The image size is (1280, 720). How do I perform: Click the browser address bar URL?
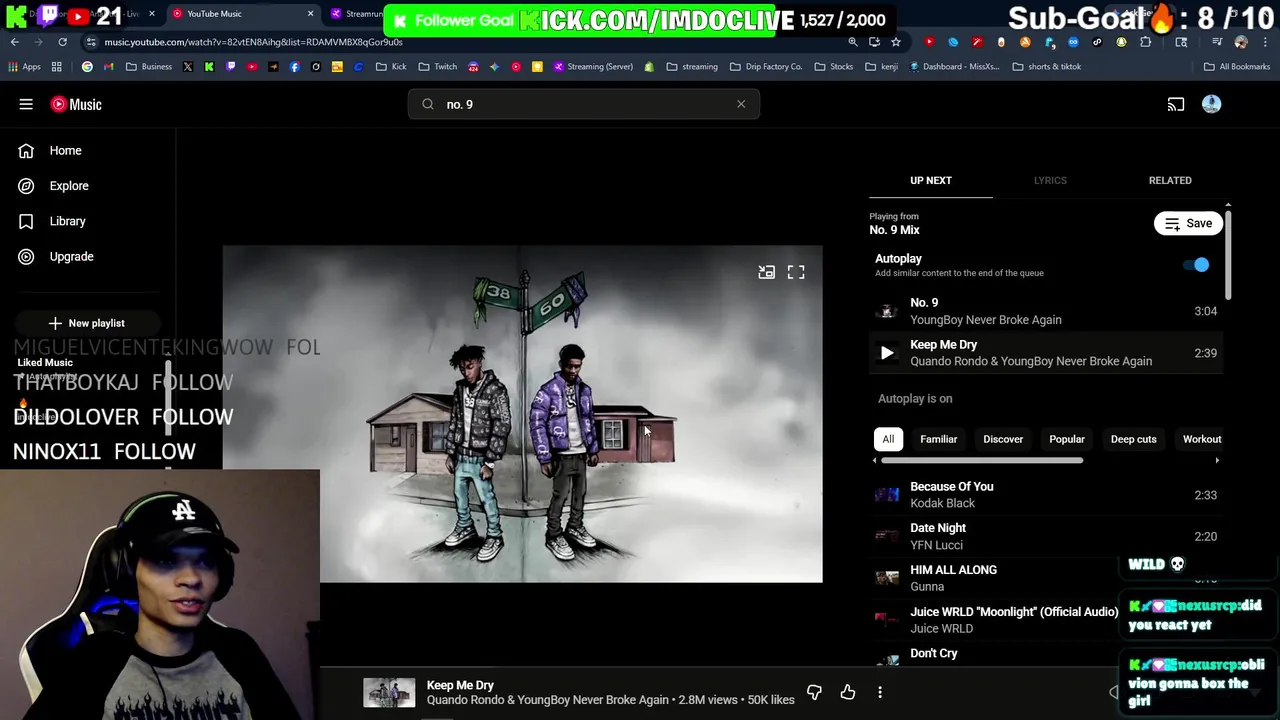tap(253, 42)
